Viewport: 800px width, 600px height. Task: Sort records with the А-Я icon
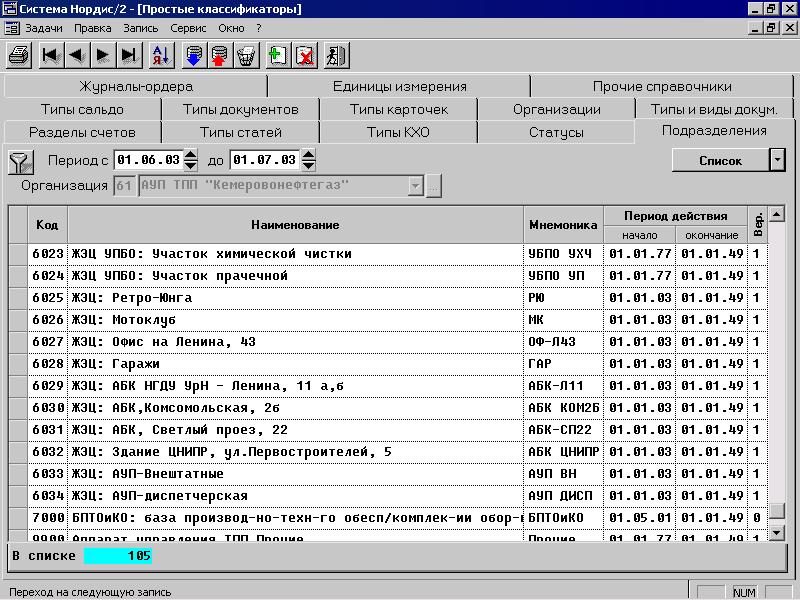[x=161, y=55]
